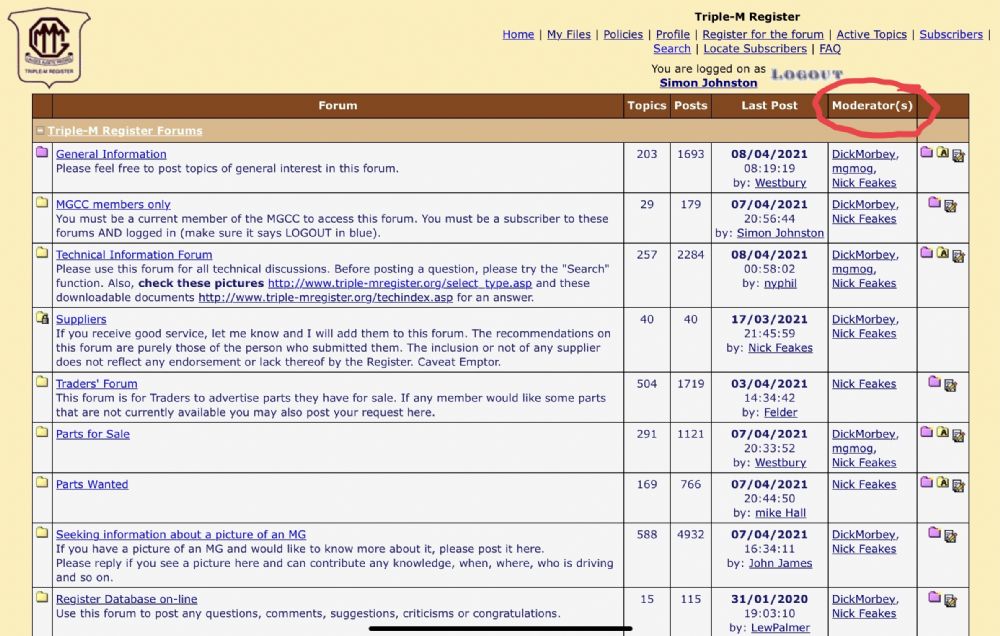This screenshot has height=636, width=1000.
Task: Open your Profile page
Action: pyautogui.click(x=673, y=34)
